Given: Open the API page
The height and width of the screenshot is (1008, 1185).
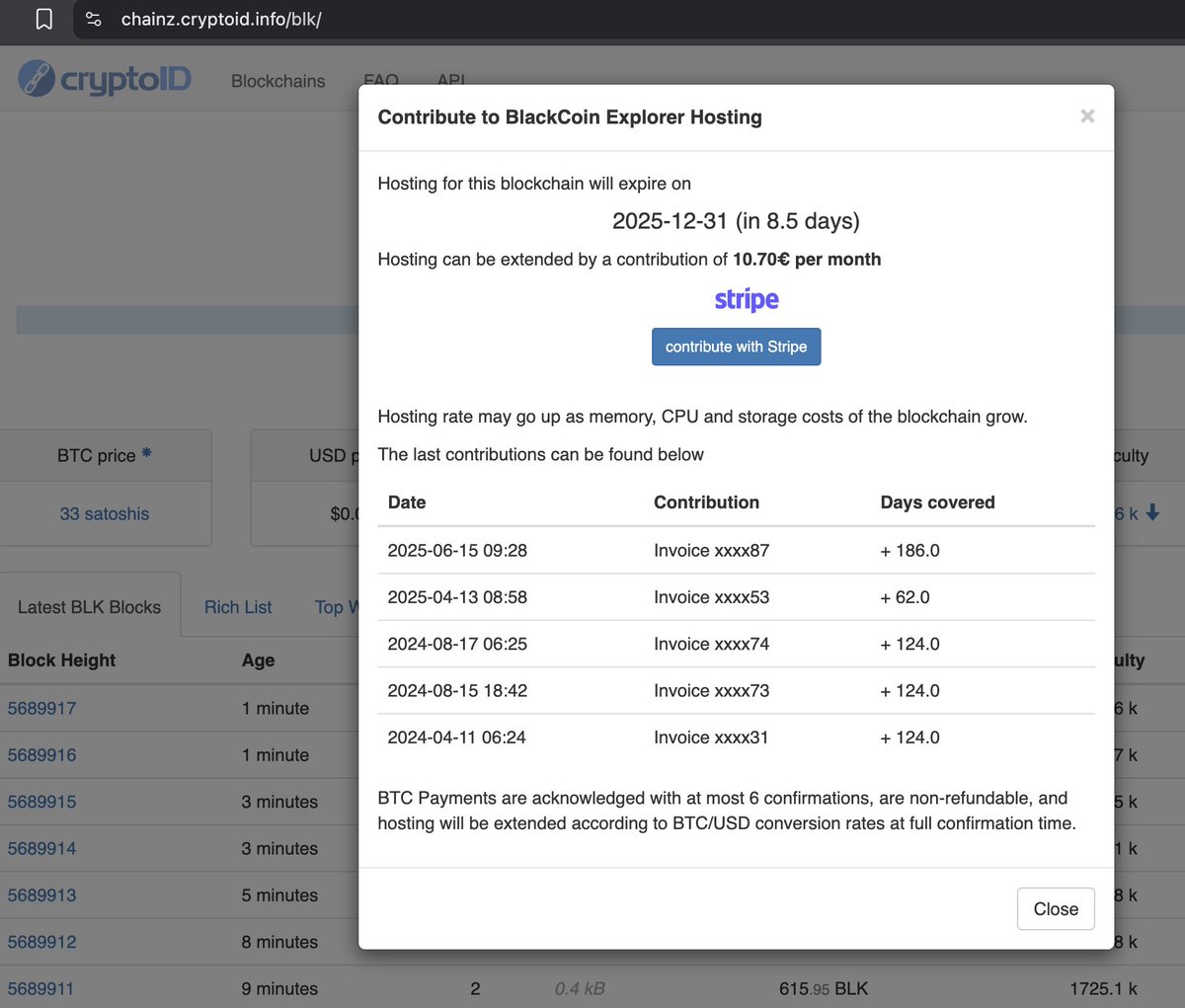Looking at the screenshot, I should pyautogui.click(x=451, y=81).
